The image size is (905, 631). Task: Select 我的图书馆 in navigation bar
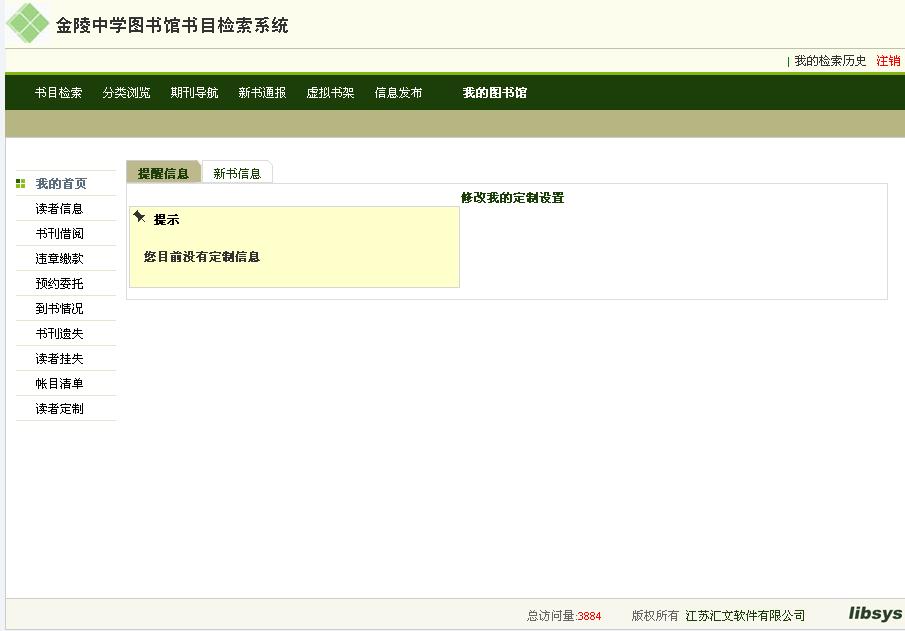coord(495,92)
